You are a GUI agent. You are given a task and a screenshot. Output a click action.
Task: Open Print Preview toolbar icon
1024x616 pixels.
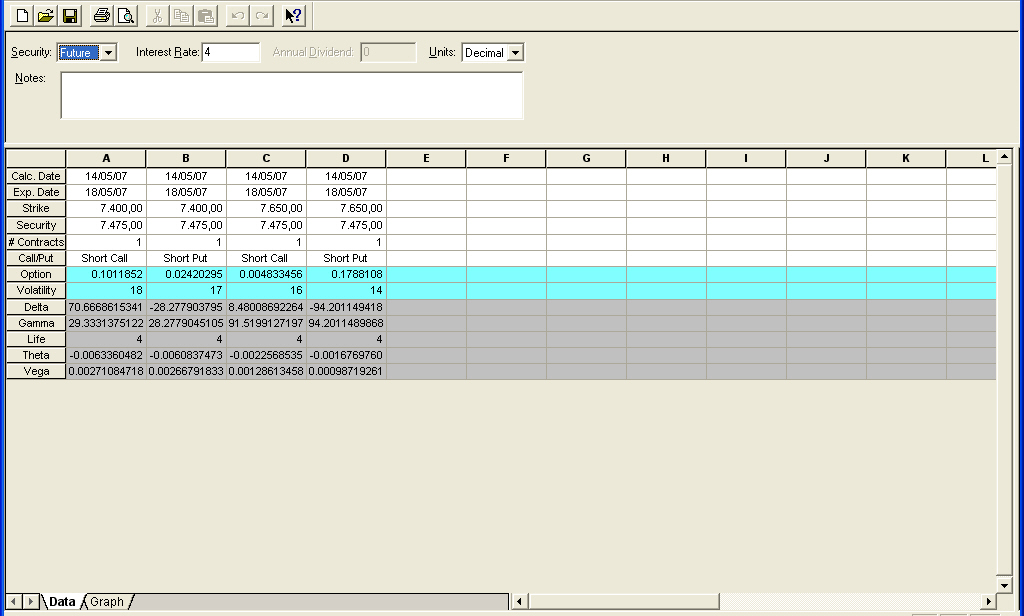[125, 16]
